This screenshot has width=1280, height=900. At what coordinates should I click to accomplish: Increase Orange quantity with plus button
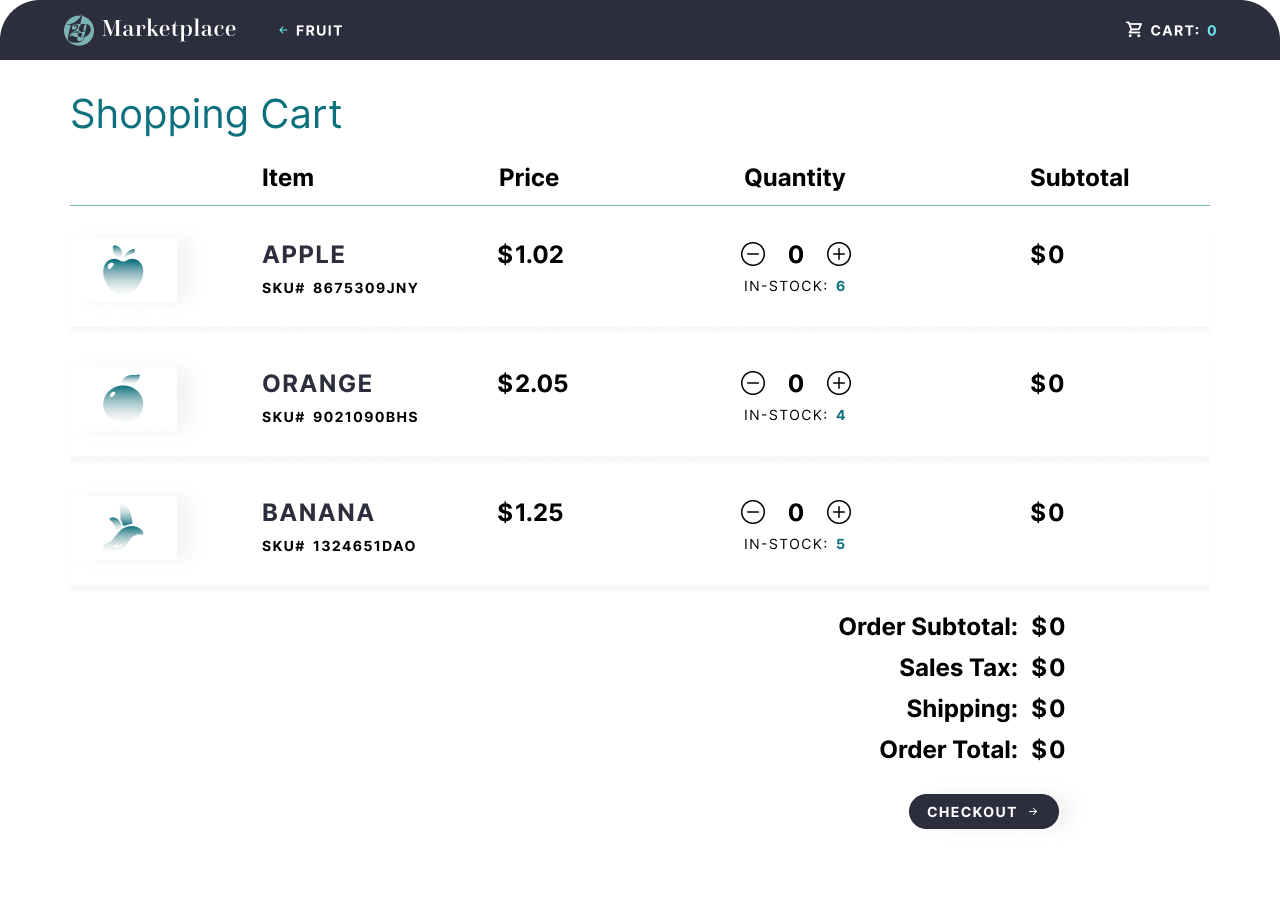tap(839, 383)
